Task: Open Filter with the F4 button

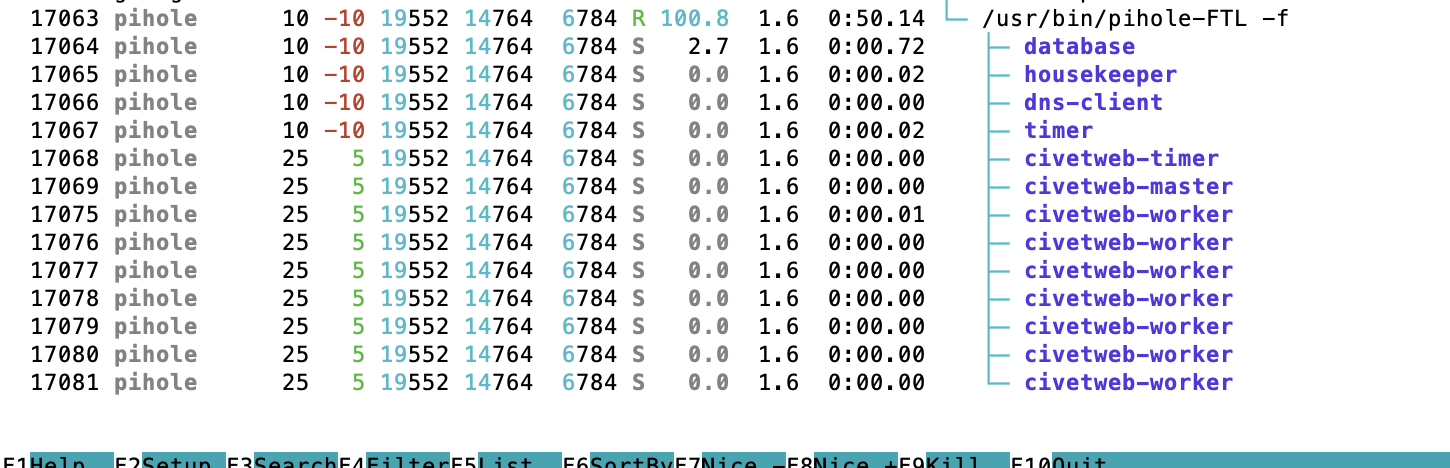Action: click(x=394, y=461)
